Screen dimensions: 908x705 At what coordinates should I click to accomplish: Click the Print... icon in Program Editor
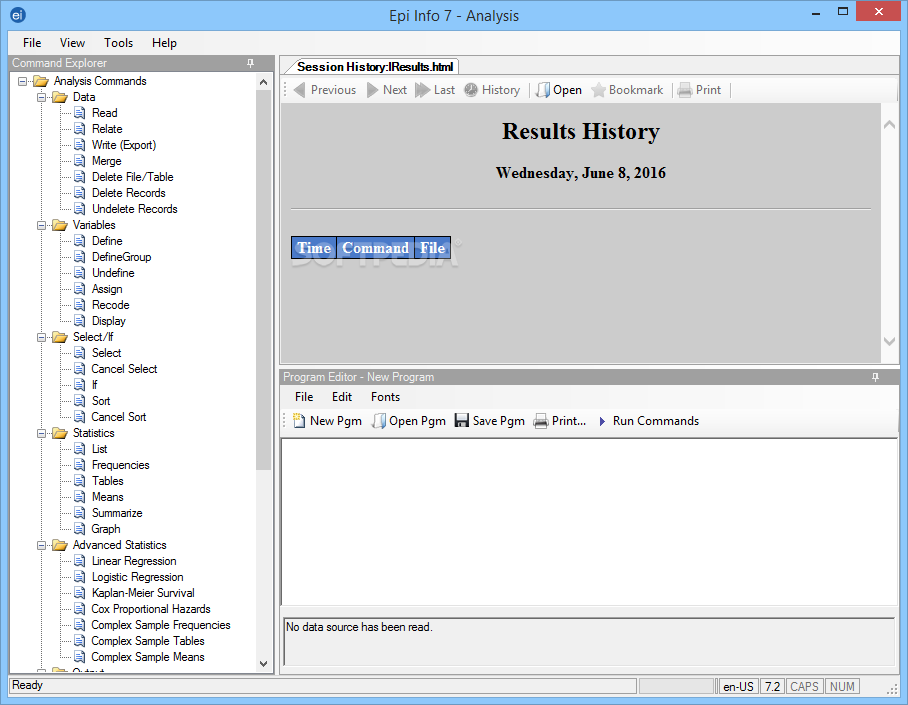[x=541, y=421]
